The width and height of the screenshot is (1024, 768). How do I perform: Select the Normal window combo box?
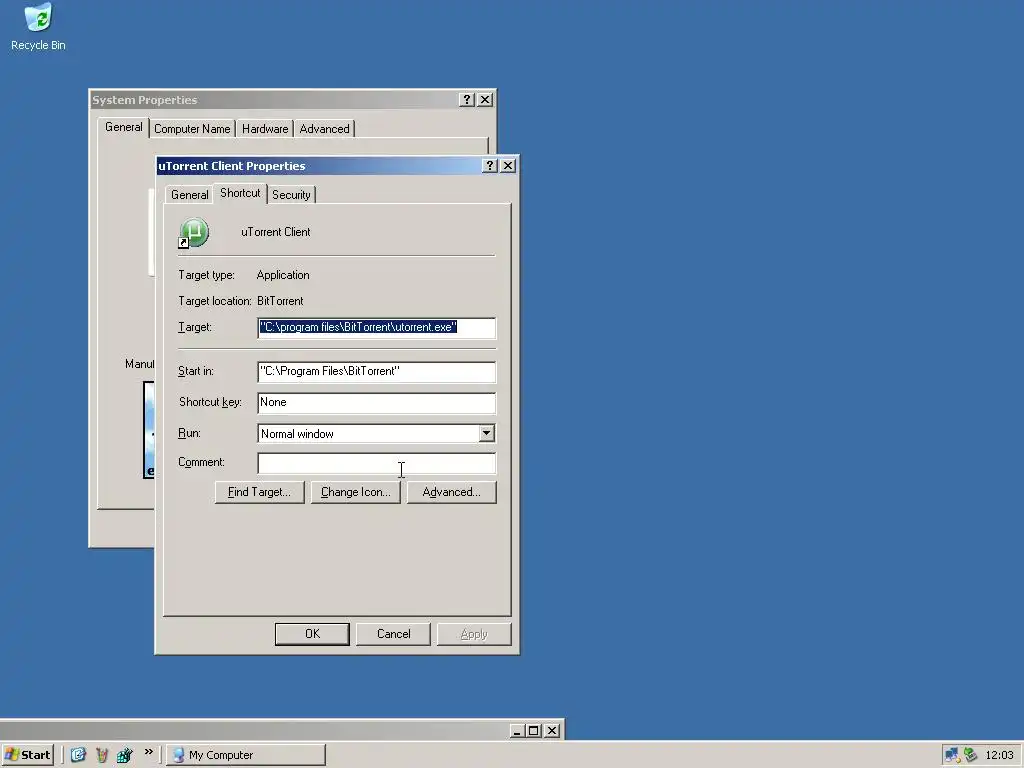point(376,434)
